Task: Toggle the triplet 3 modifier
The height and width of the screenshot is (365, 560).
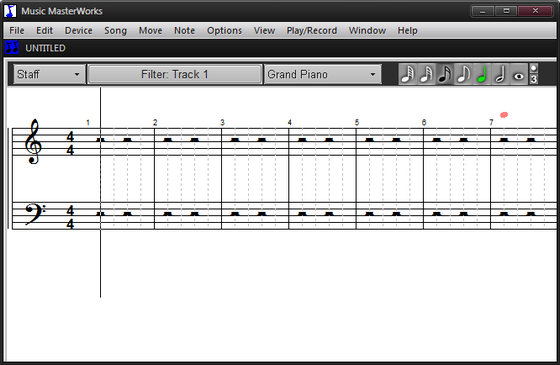Action: click(534, 79)
